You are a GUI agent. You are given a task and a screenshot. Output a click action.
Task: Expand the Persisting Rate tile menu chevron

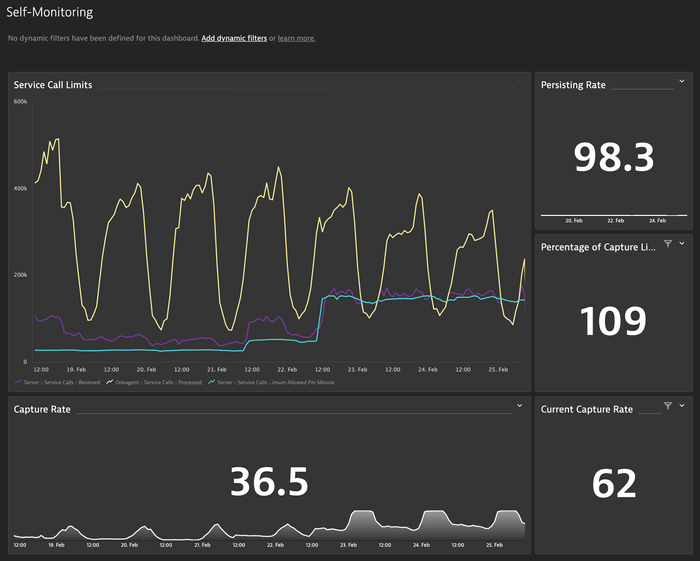(682, 82)
